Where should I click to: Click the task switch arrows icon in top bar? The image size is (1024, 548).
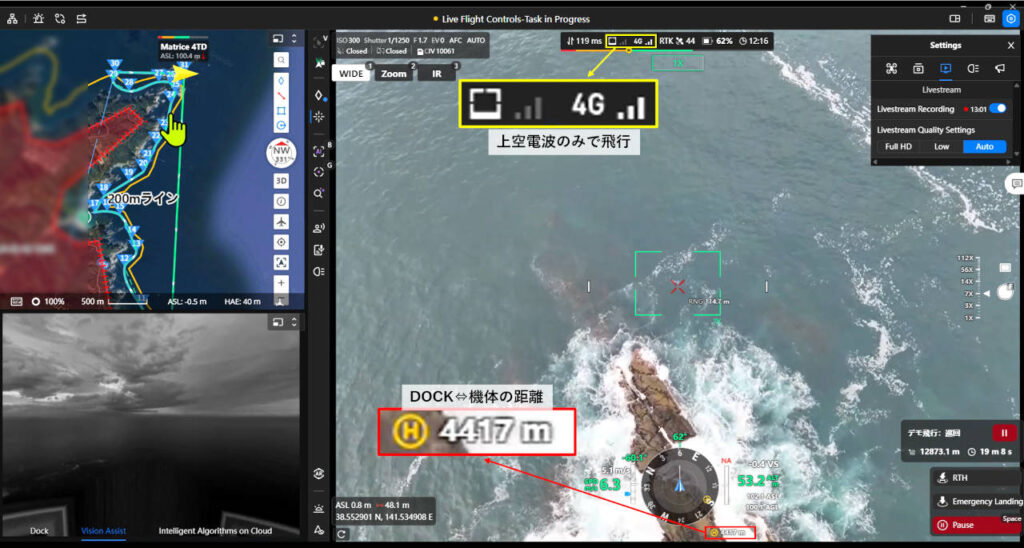coord(82,19)
